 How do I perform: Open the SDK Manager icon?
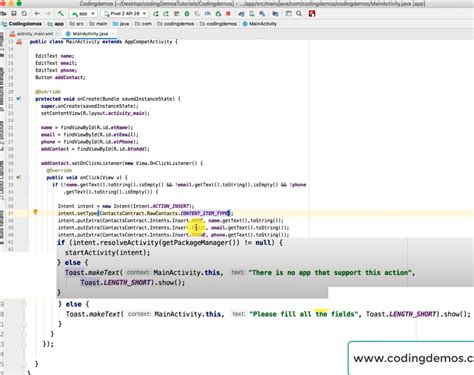[x=262, y=14]
